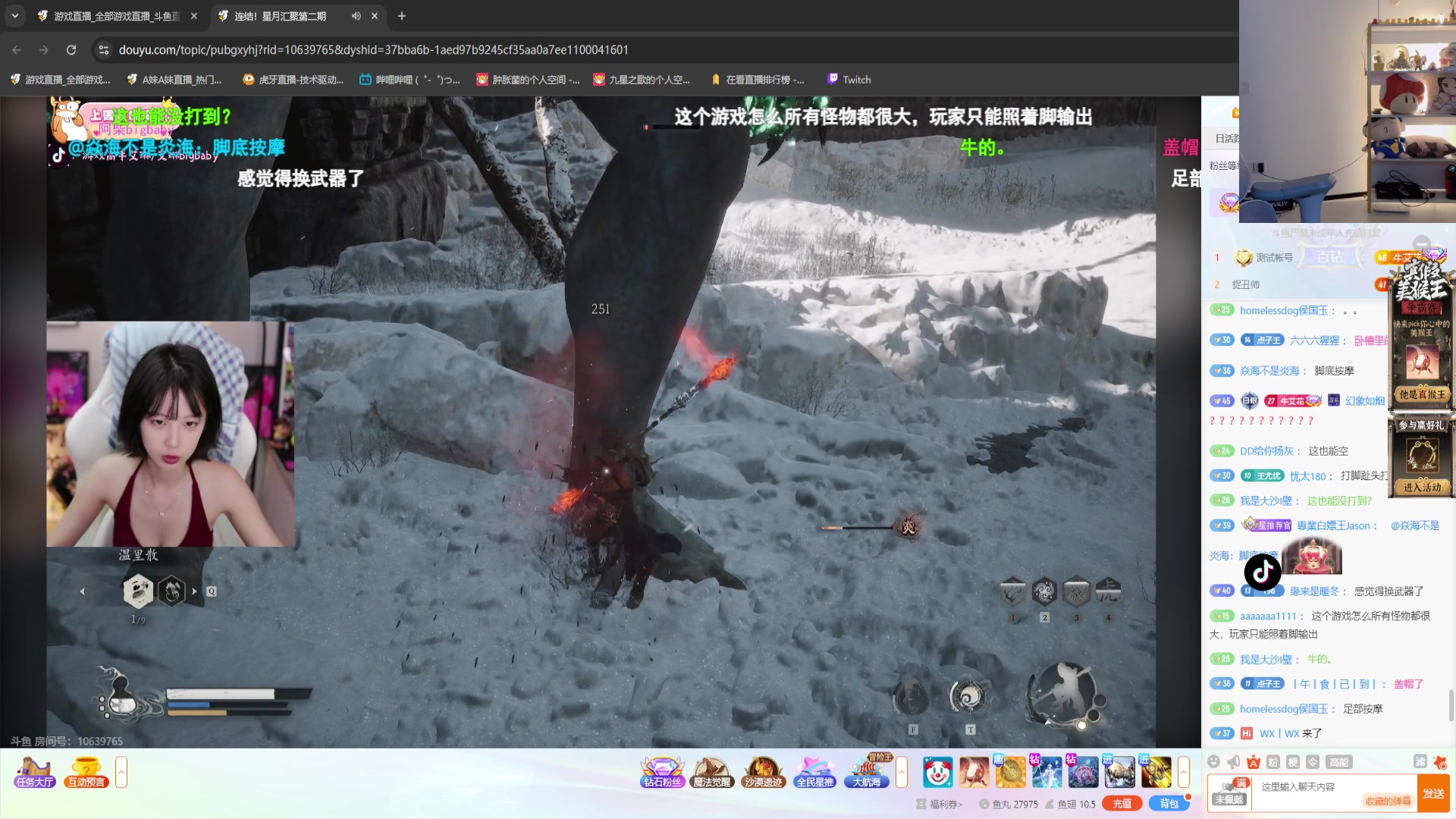Screen dimensions: 1456x819
Task: Open the 福利券 coupons link
Action: tap(940, 804)
